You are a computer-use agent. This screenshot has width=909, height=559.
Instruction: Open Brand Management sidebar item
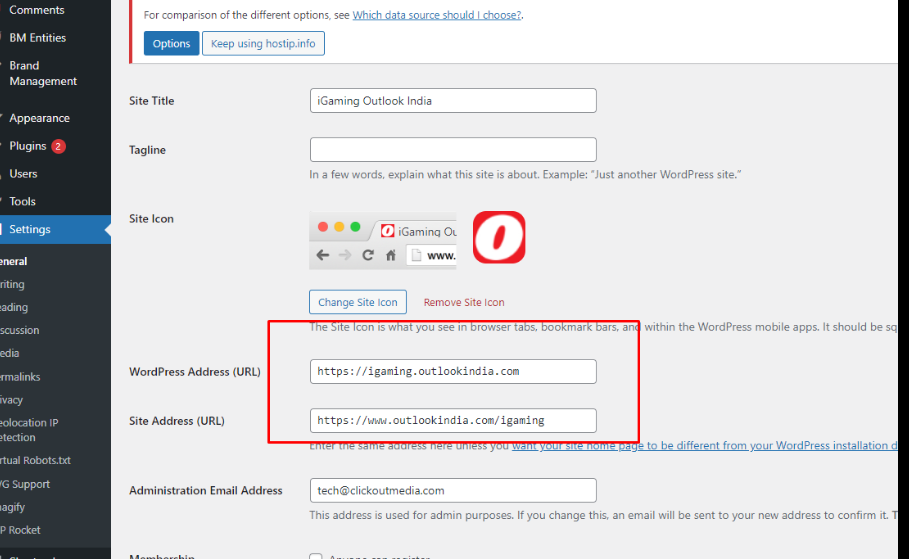click(43, 73)
